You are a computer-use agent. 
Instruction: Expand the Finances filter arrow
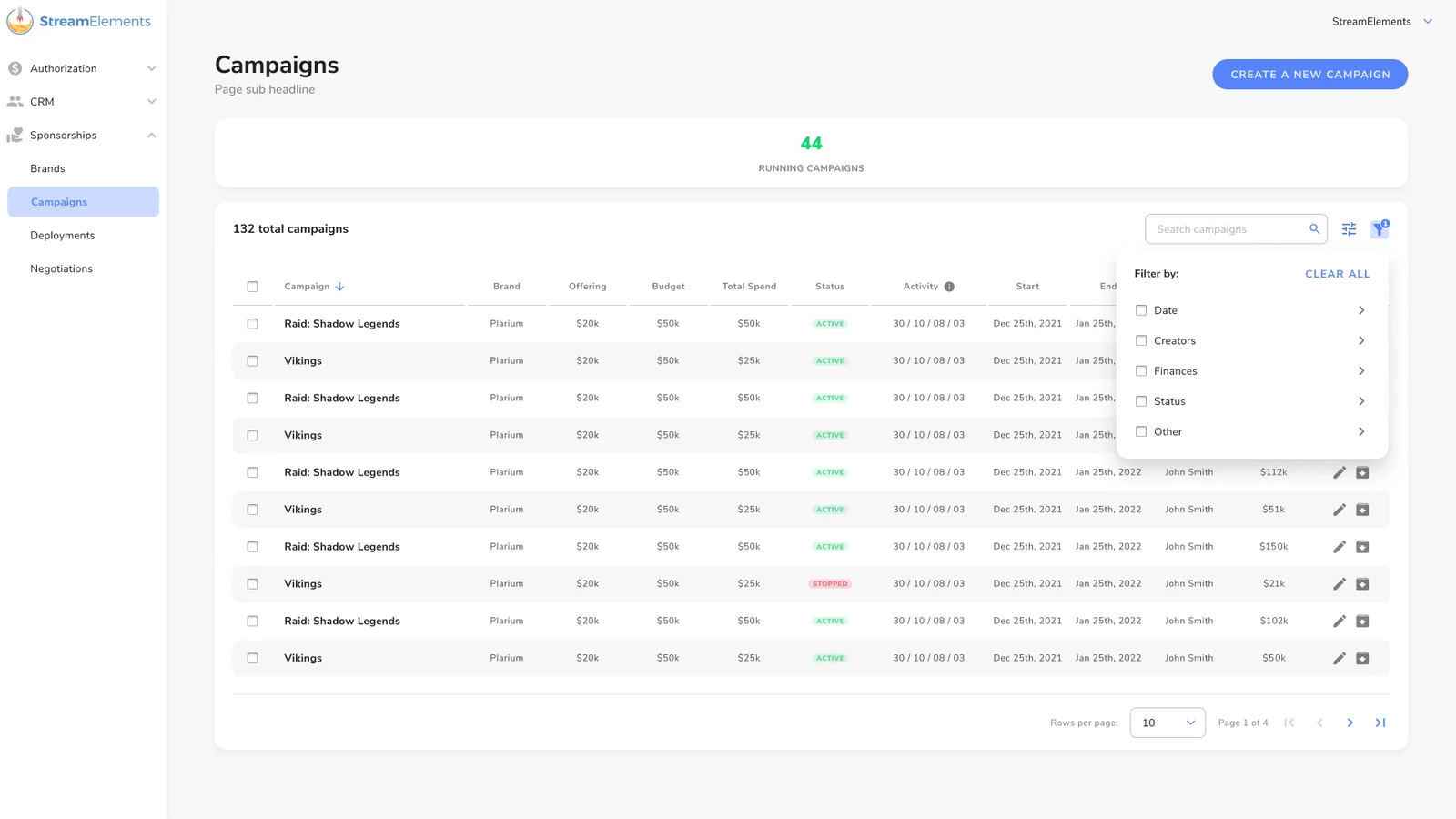point(1361,370)
